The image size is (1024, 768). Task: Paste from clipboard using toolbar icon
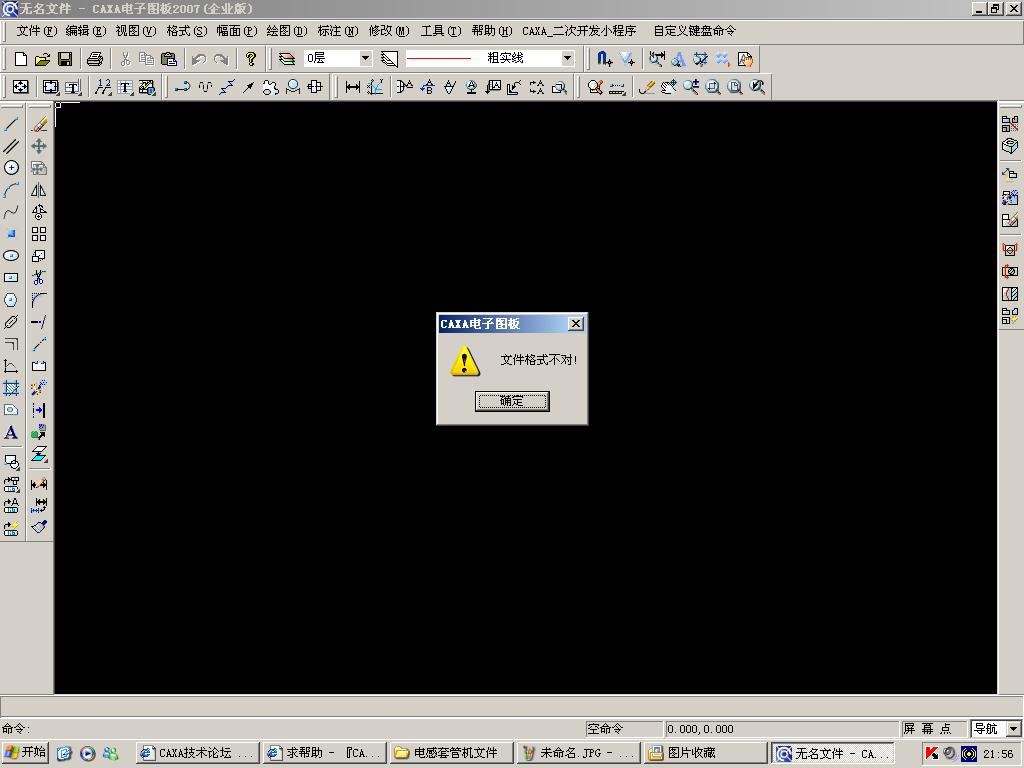pos(168,59)
